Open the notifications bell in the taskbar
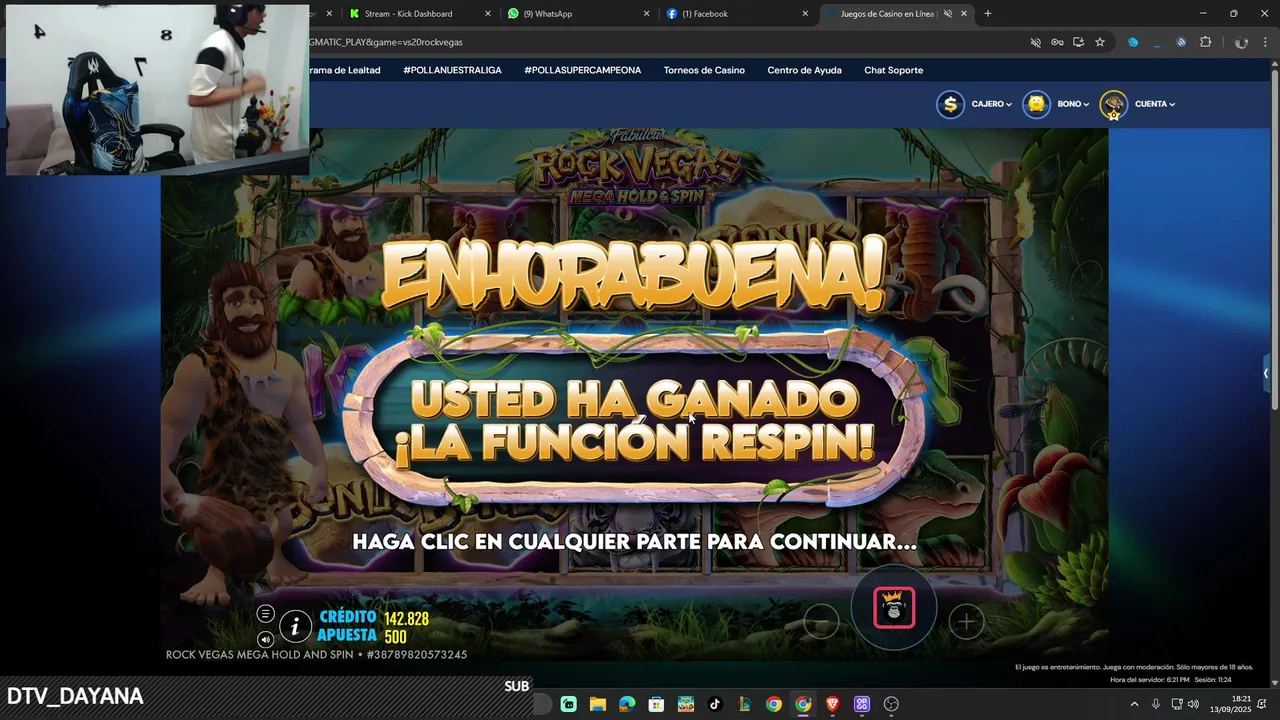The height and width of the screenshot is (720, 1280). click(x=1262, y=704)
